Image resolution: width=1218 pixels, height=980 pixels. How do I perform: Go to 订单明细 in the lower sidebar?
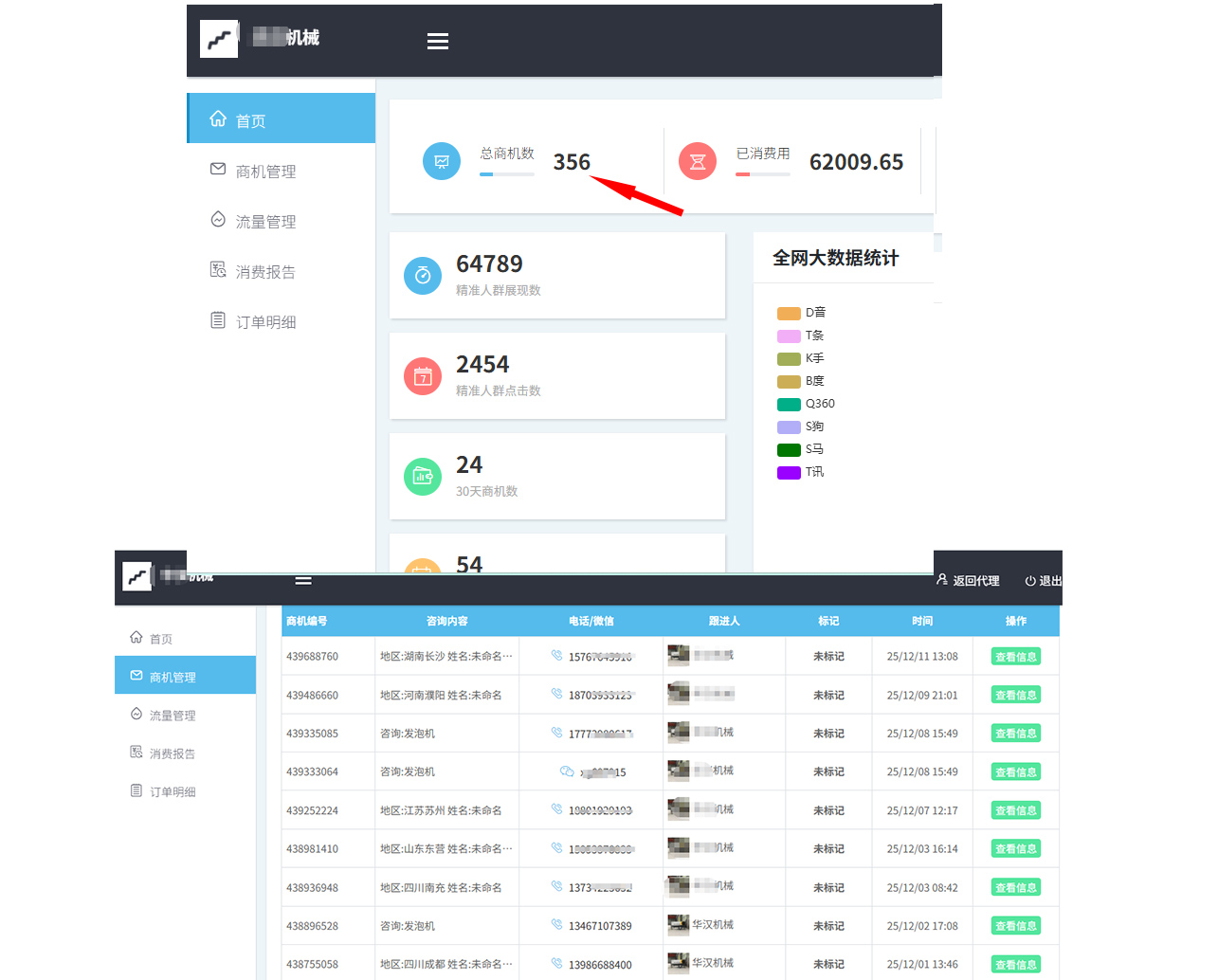tap(172, 791)
